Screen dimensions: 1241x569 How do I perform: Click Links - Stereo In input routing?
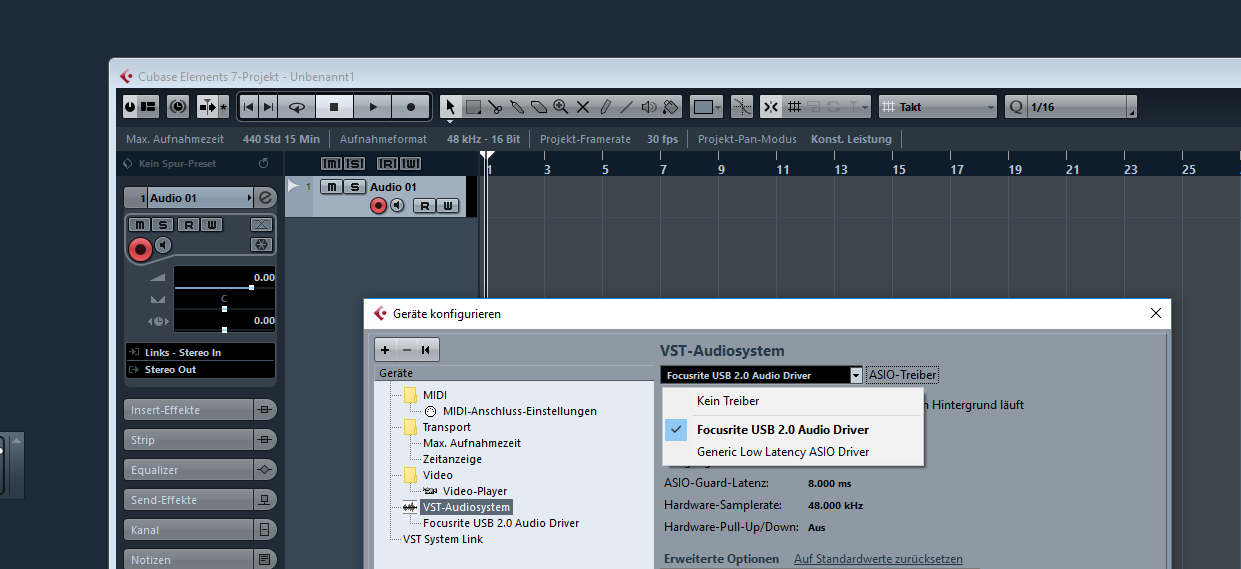tap(200, 352)
